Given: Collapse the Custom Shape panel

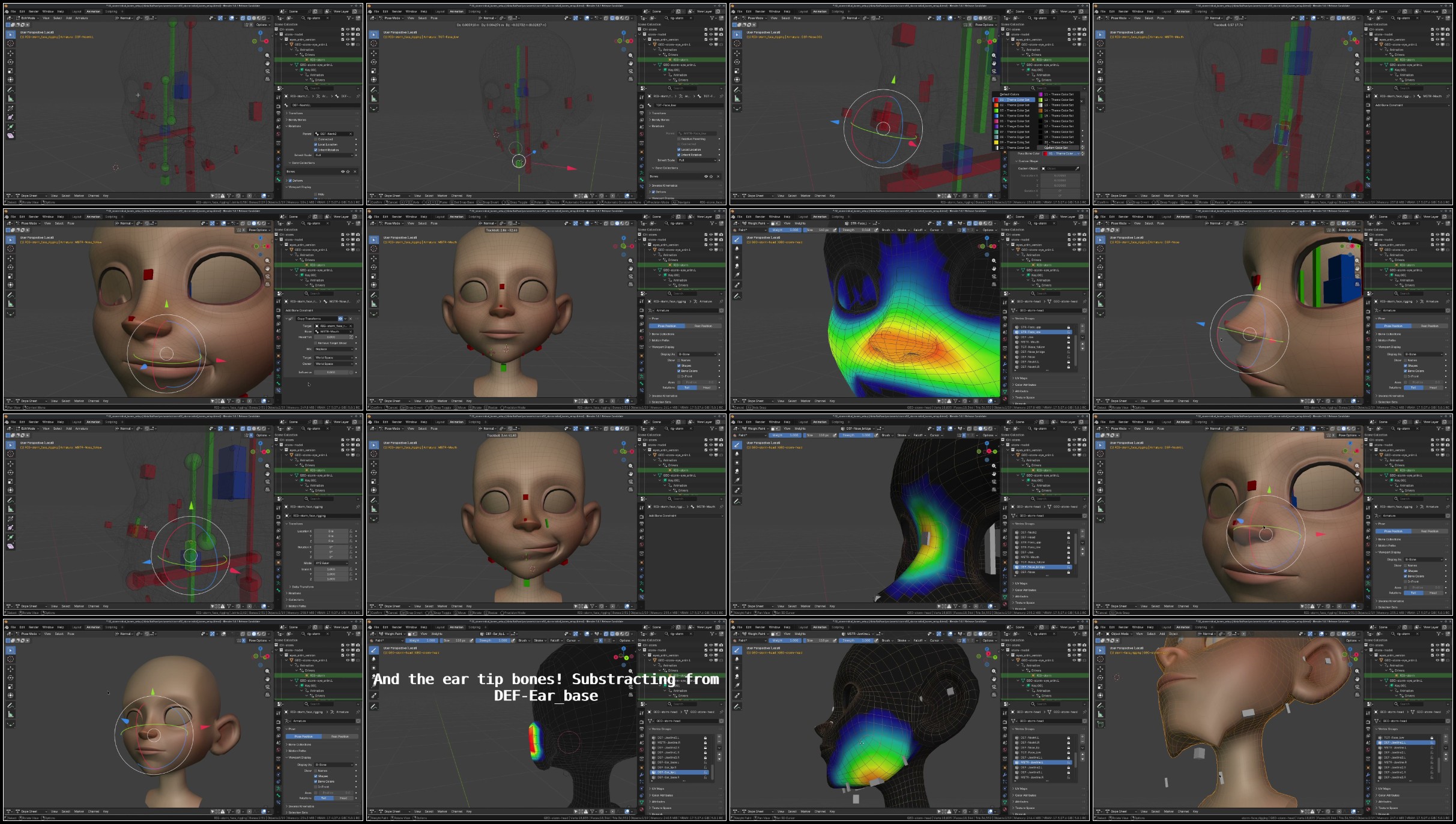Looking at the screenshot, I should coord(1026,161).
